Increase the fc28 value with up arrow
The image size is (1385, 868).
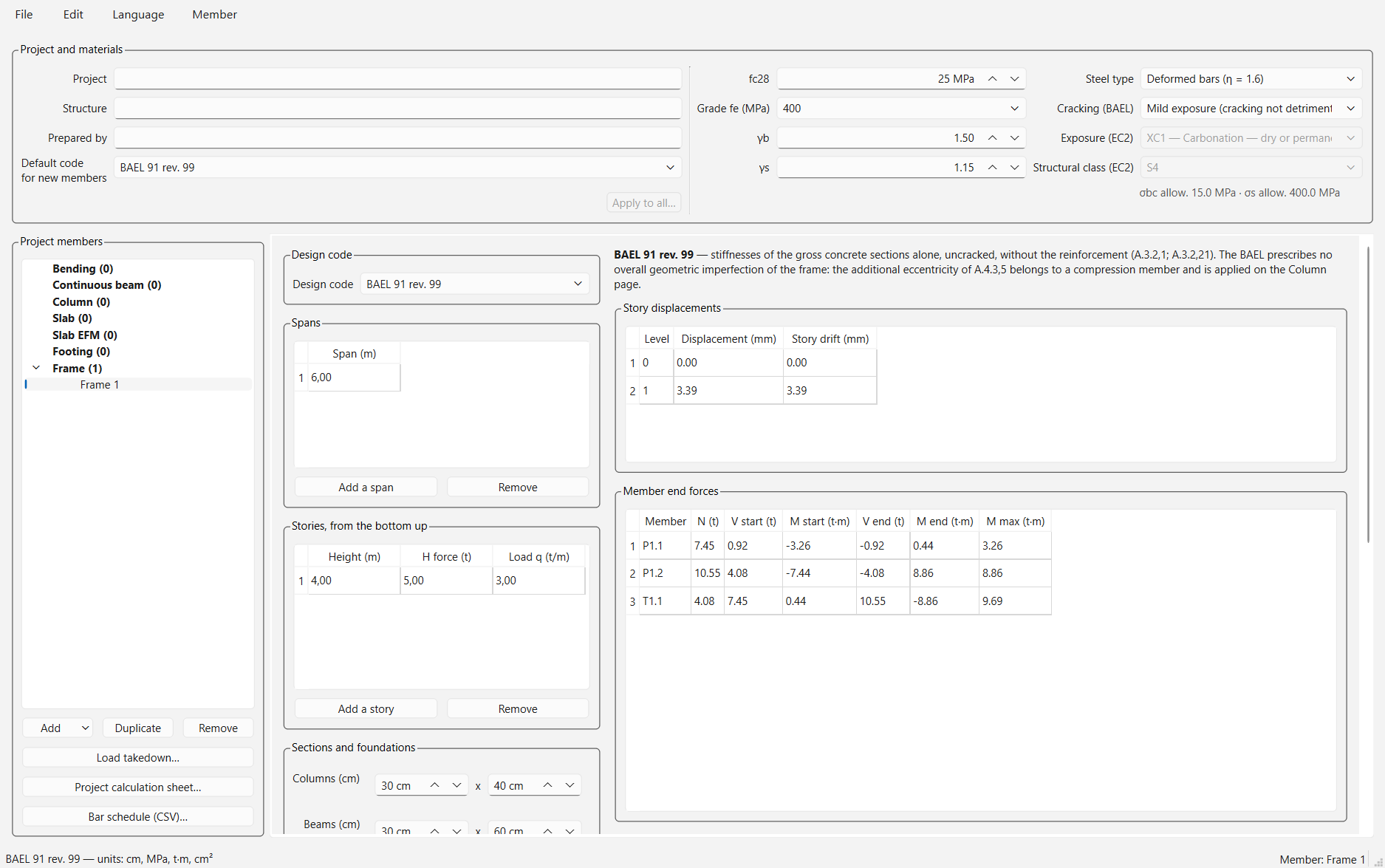[x=992, y=79]
